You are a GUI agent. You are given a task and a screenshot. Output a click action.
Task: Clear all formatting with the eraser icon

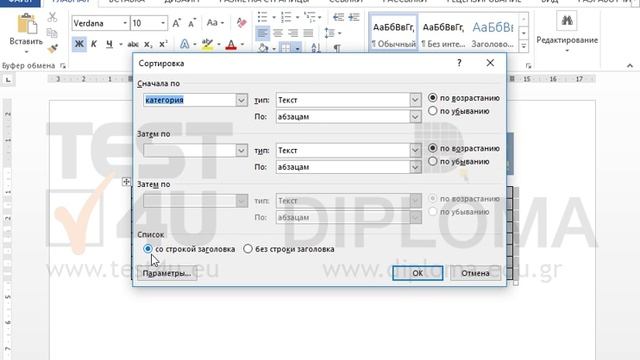[241, 23]
